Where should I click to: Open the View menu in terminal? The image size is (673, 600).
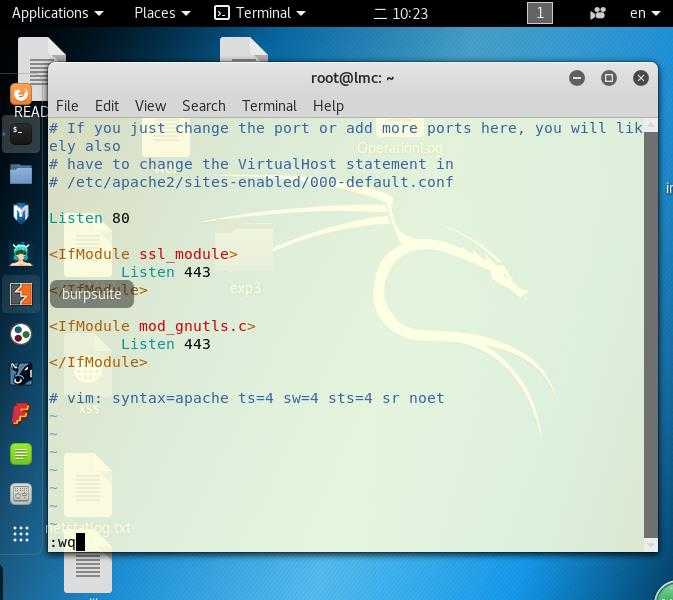tap(150, 106)
